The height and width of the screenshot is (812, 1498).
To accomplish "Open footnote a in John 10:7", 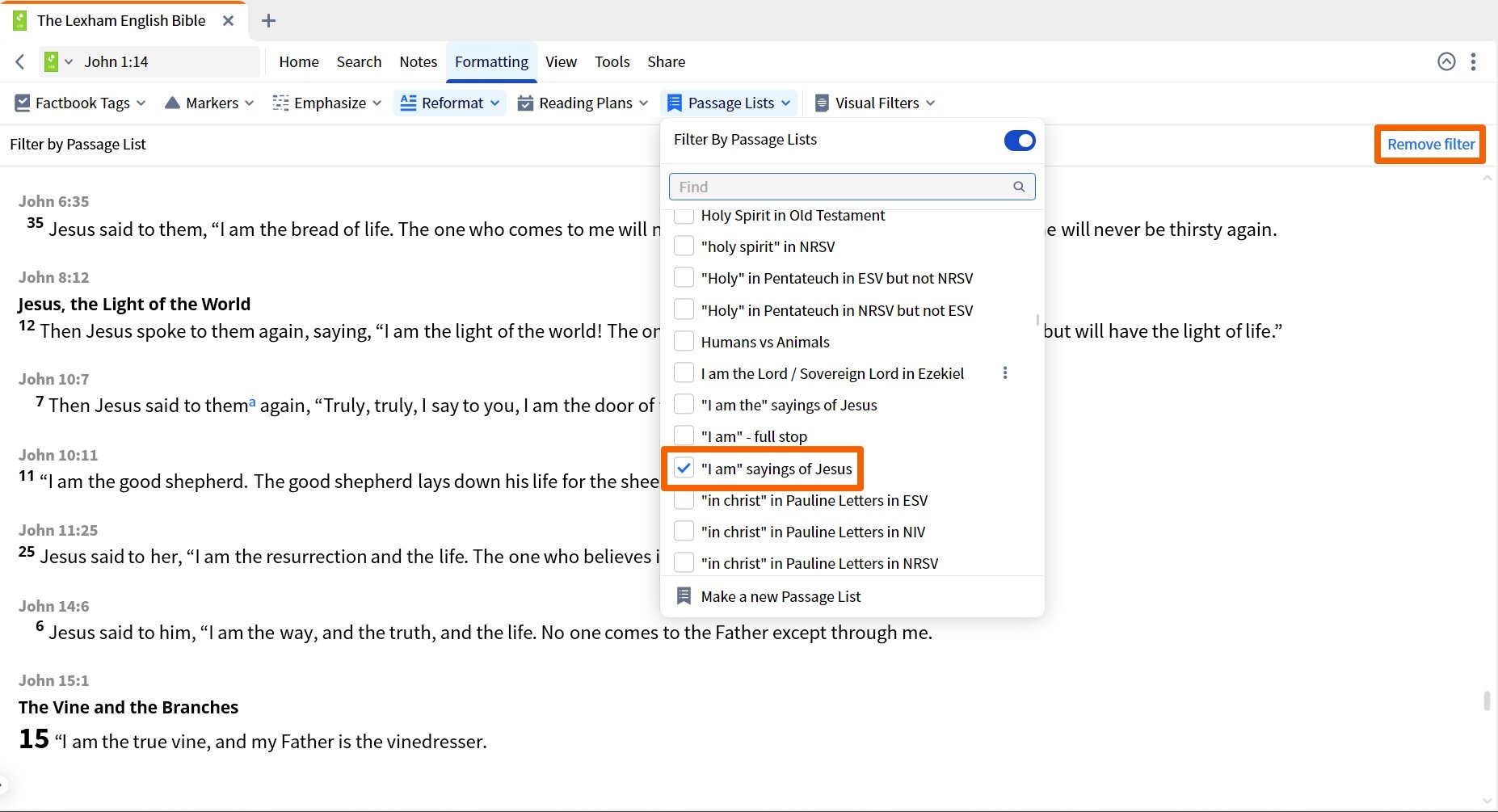I will point(252,402).
